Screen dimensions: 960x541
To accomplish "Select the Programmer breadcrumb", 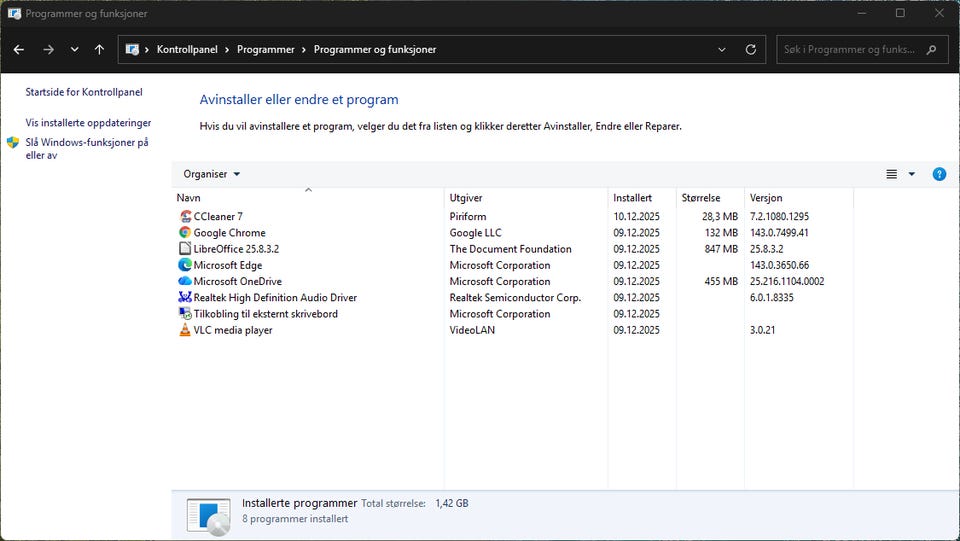I will pyautogui.click(x=266, y=50).
